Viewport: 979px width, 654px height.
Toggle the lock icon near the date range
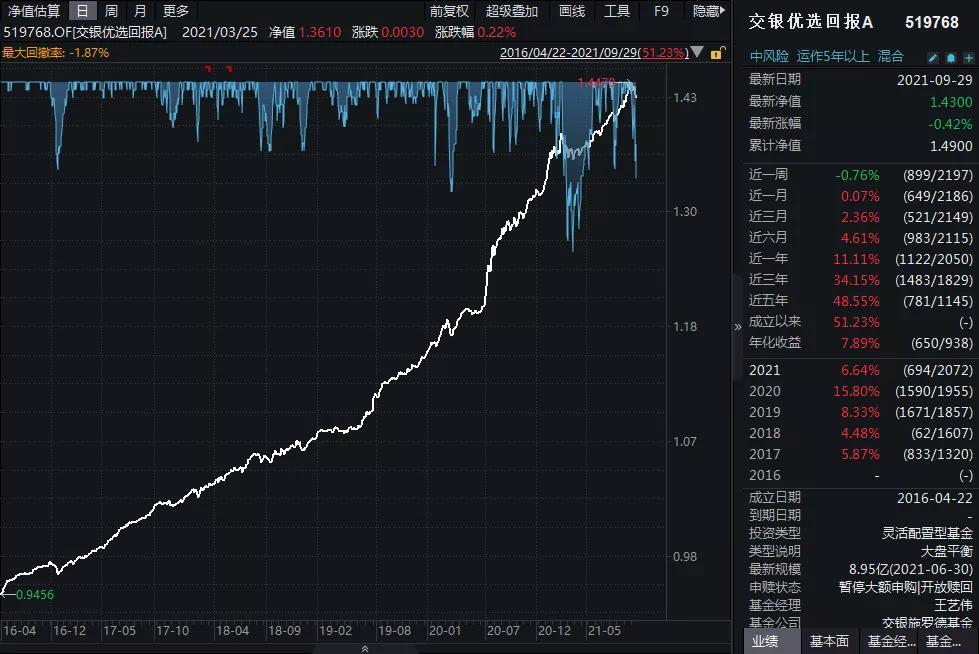coord(718,53)
